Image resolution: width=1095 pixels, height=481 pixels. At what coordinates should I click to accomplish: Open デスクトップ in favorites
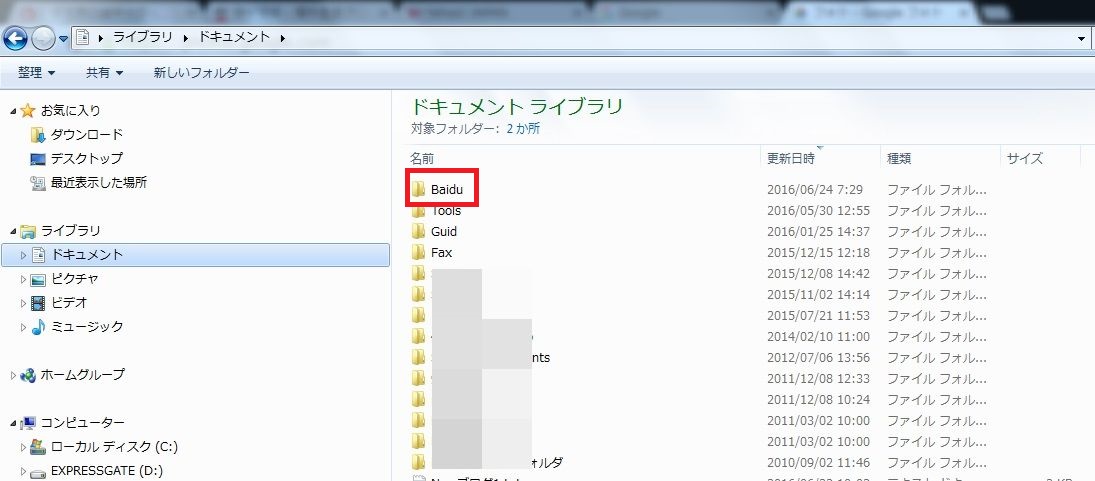coord(87,158)
